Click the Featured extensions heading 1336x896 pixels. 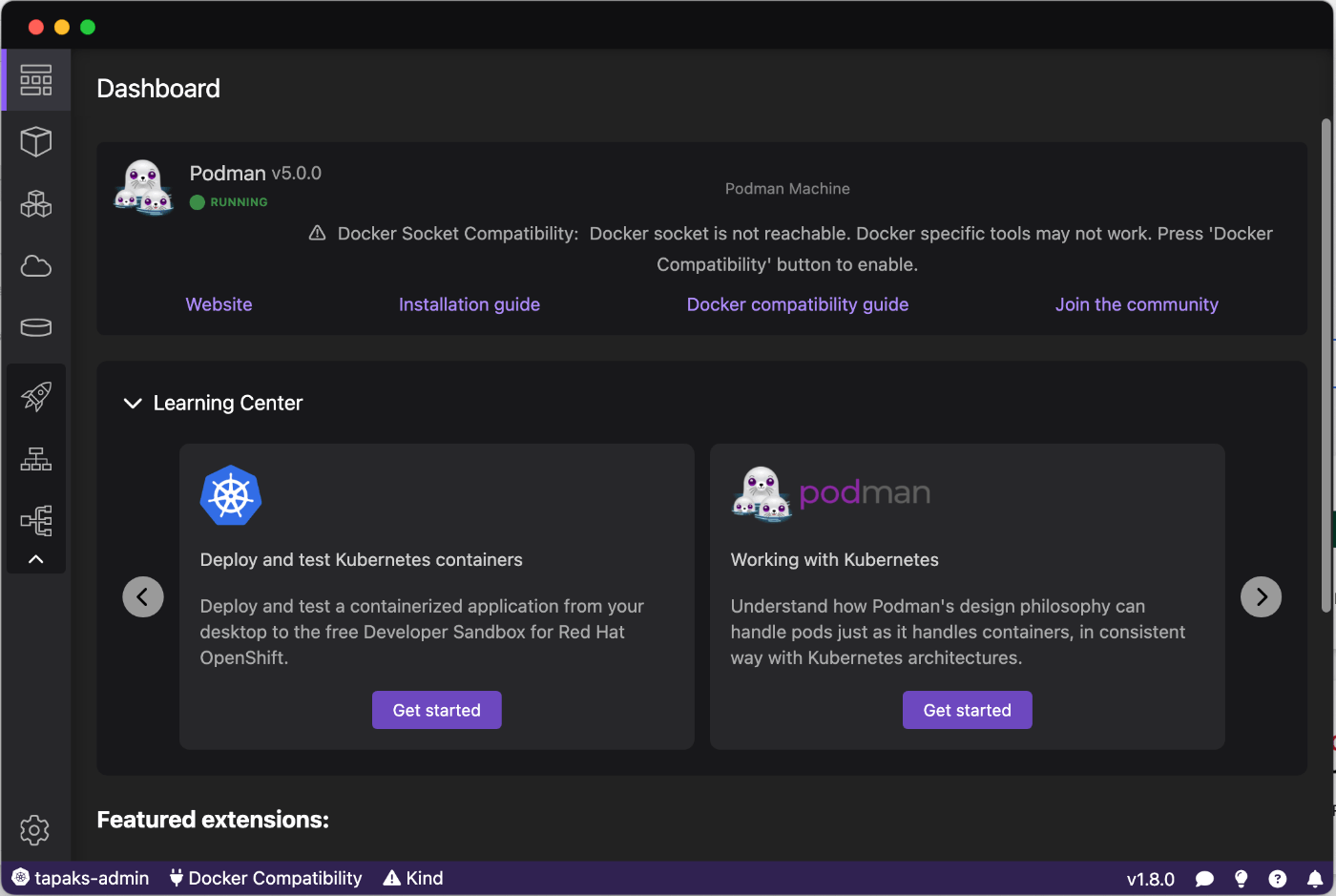[x=213, y=820]
